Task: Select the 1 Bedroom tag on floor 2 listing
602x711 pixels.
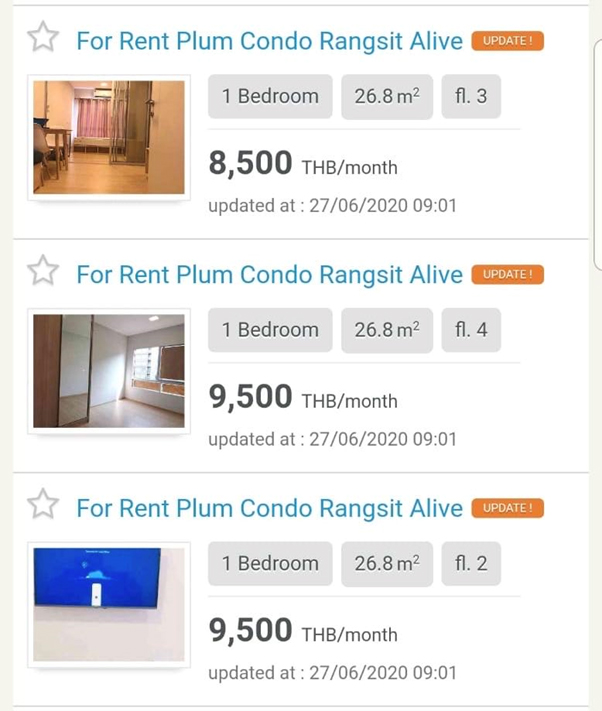Action: (x=270, y=564)
